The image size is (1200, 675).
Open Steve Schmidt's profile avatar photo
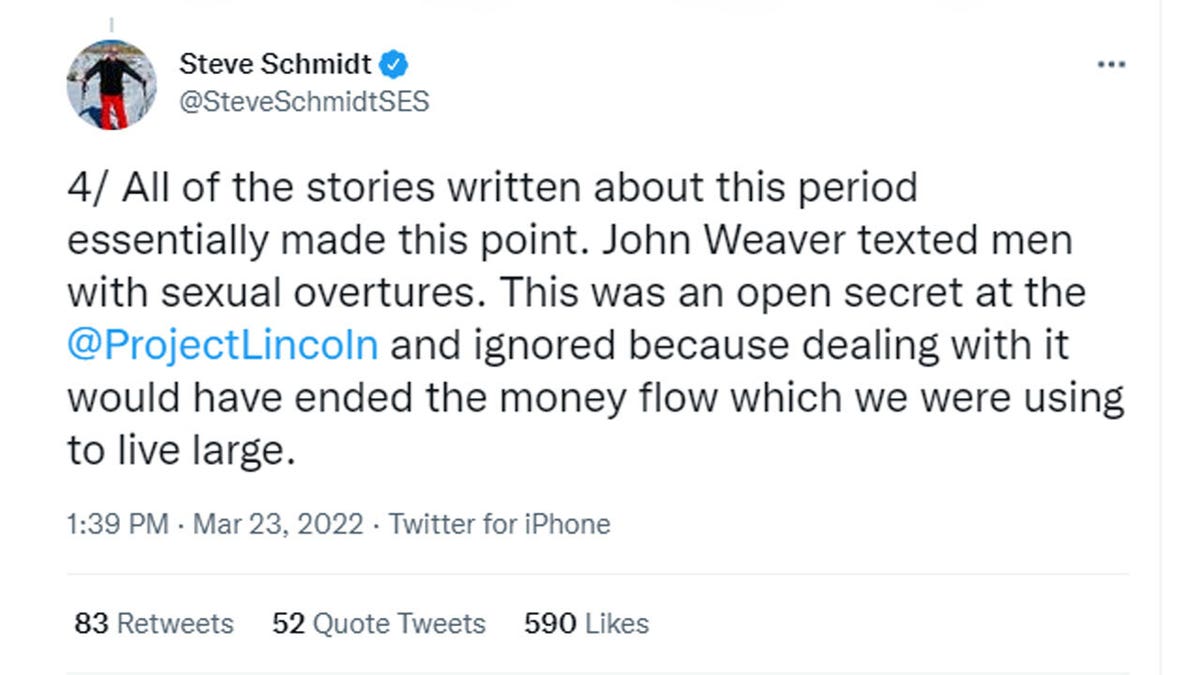pos(111,85)
